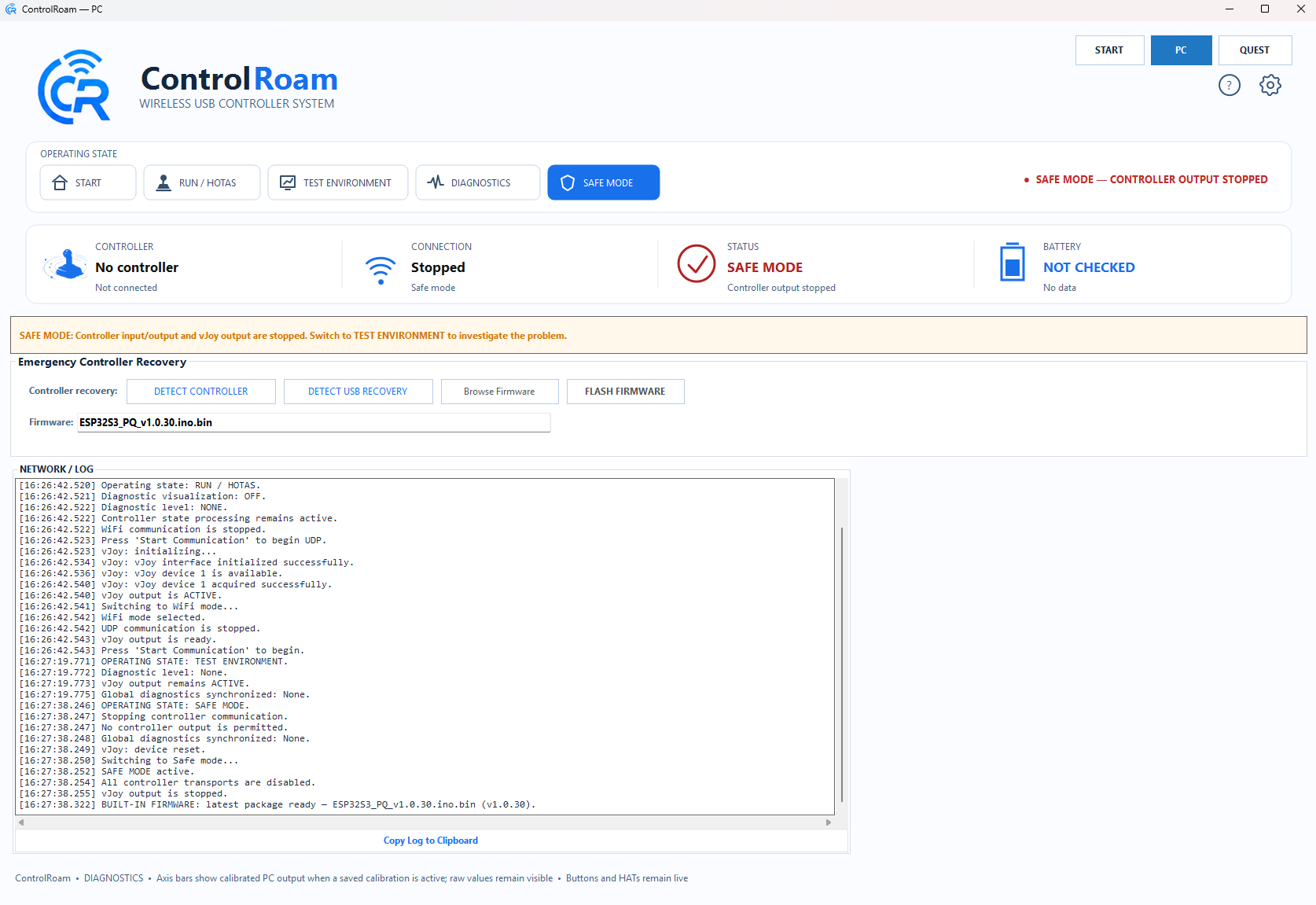The image size is (1316, 905).
Task: Select the SAFE MODE operating state
Action: point(604,182)
